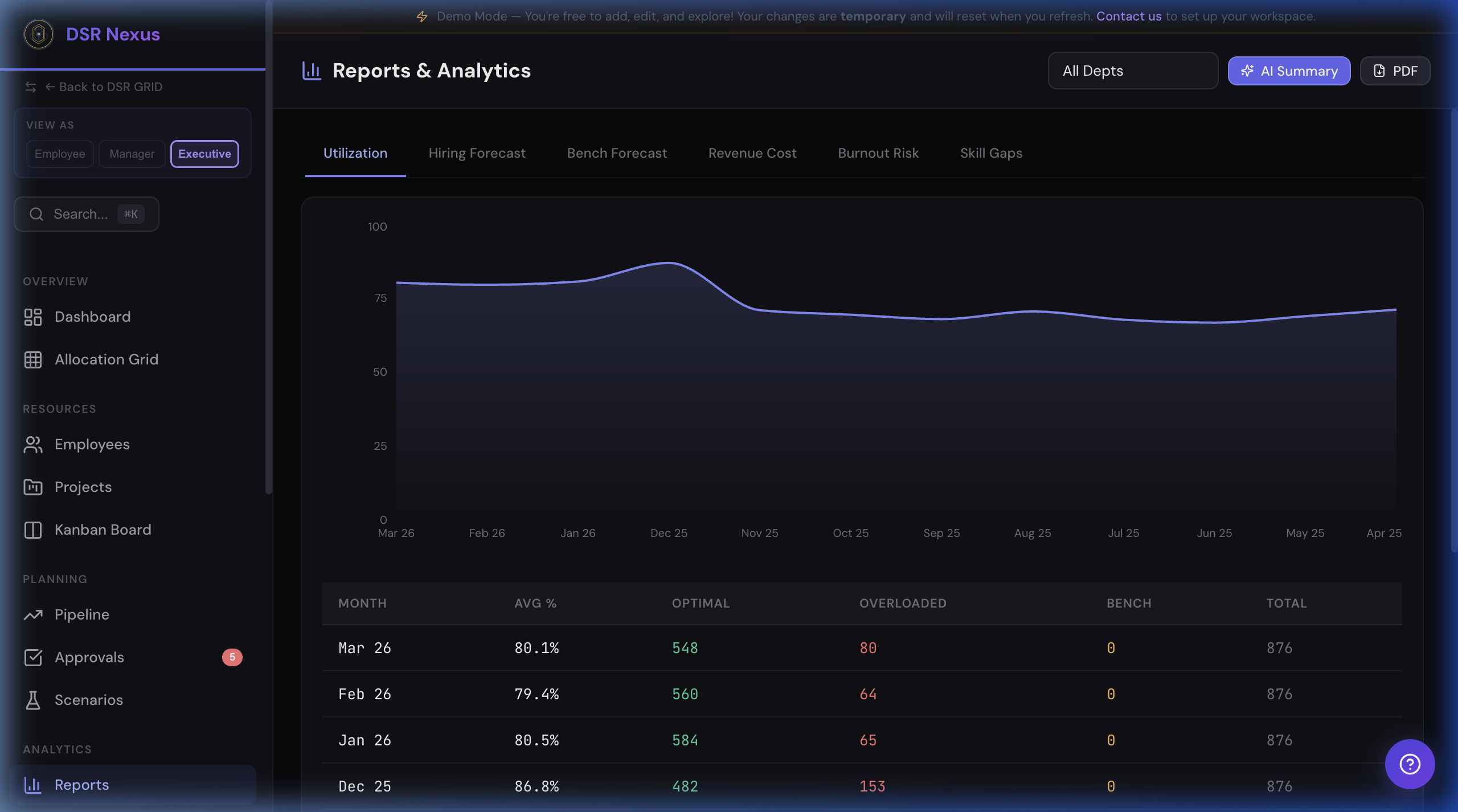The image size is (1458, 812).
Task: Switch View As to Manager
Action: pos(132,154)
